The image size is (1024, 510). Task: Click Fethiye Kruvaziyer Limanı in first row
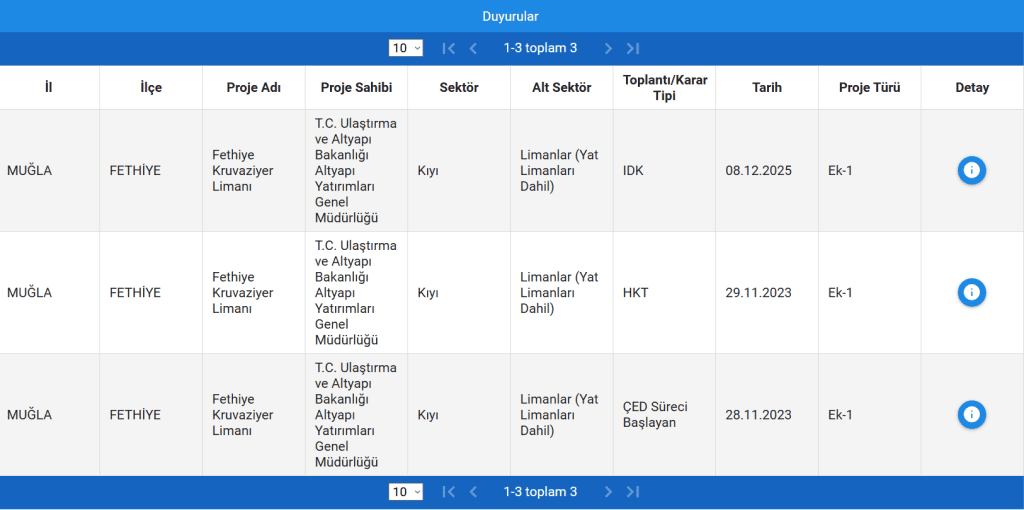pyautogui.click(x=242, y=170)
